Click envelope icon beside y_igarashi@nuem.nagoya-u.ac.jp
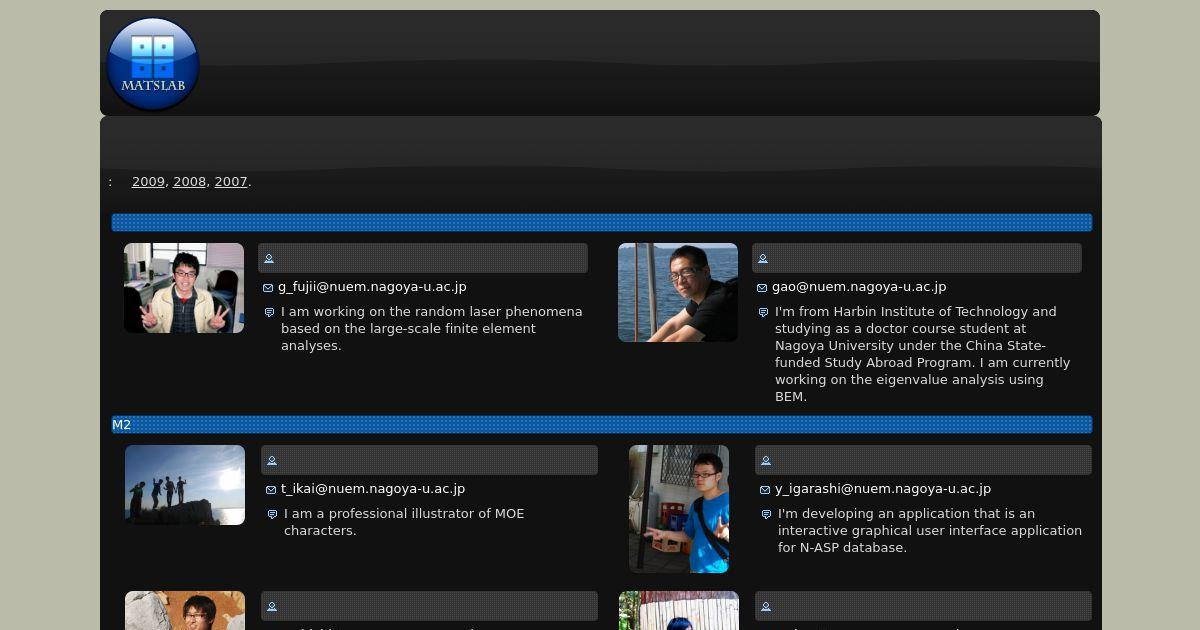The width and height of the screenshot is (1200, 630). click(x=765, y=490)
